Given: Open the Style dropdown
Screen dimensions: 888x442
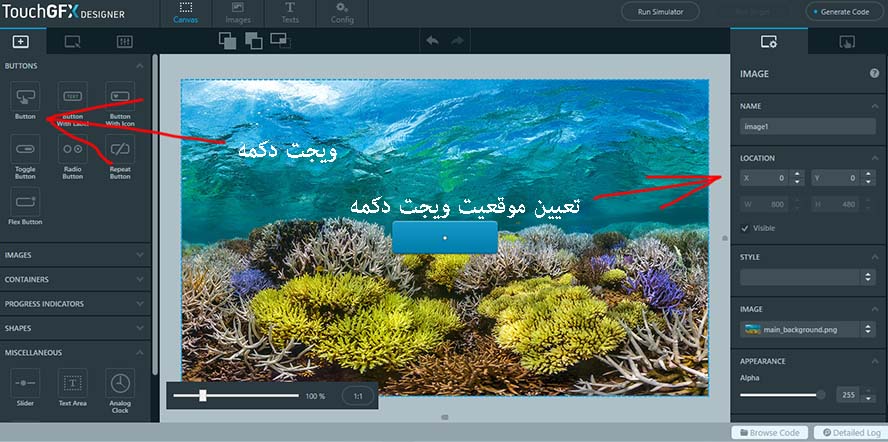Looking at the screenshot, I should click(808, 277).
